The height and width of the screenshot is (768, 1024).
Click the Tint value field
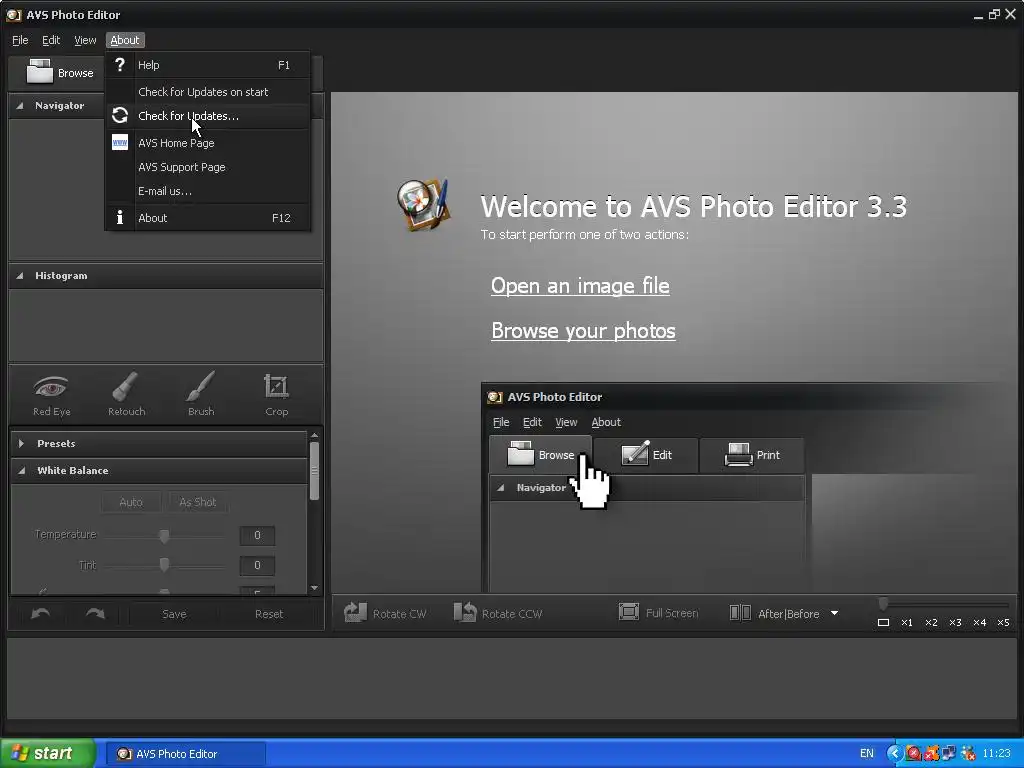click(x=257, y=565)
